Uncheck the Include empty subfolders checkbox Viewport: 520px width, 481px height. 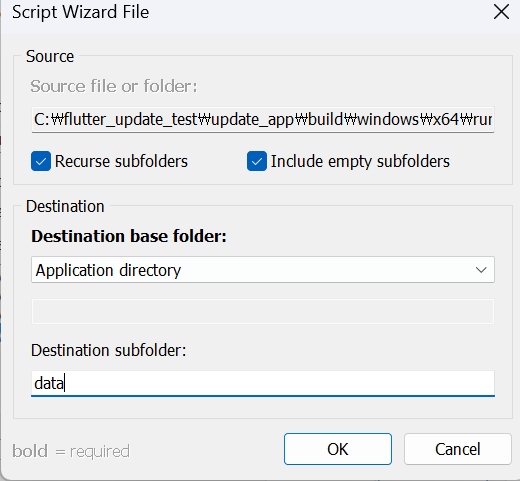point(257,161)
